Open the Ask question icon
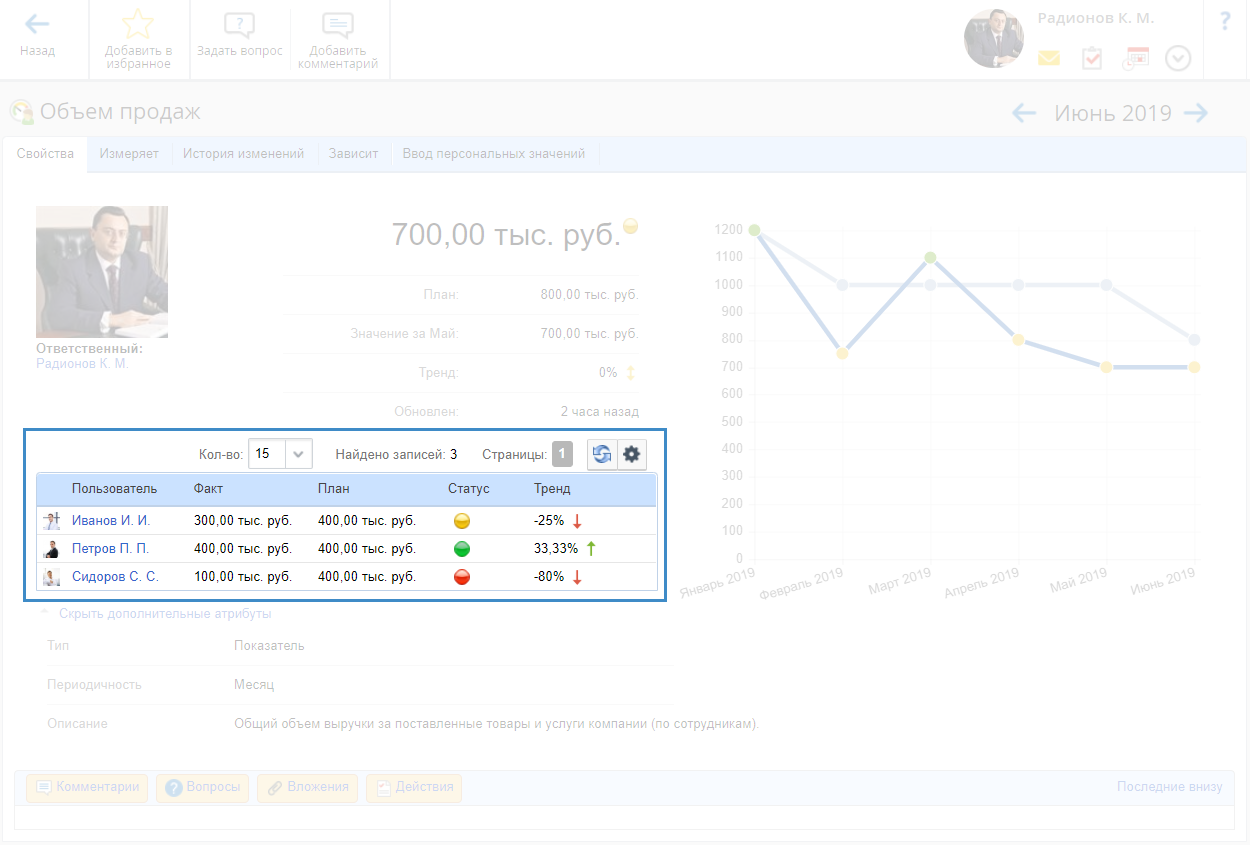Viewport: 1250px width, 845px height. [x=239, y=26]
